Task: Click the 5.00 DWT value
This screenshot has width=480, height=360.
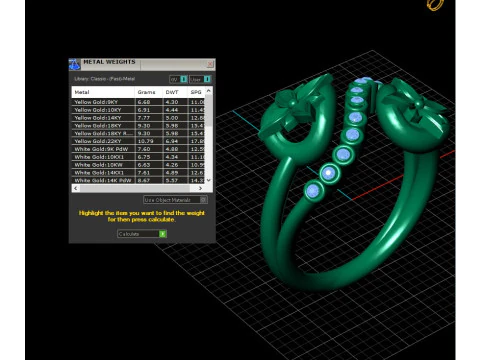Action: pos(172,118)
